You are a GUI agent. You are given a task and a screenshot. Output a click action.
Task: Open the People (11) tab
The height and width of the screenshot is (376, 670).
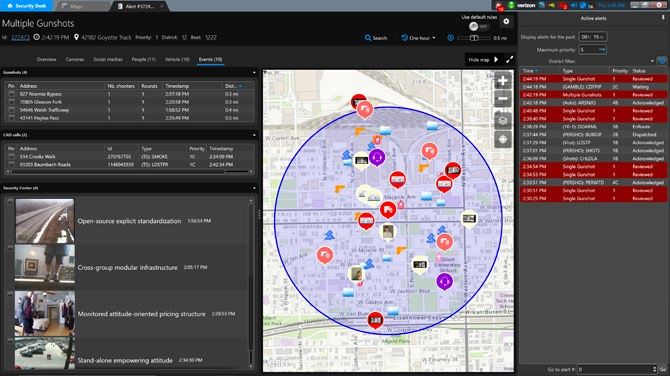coord(144,59)
